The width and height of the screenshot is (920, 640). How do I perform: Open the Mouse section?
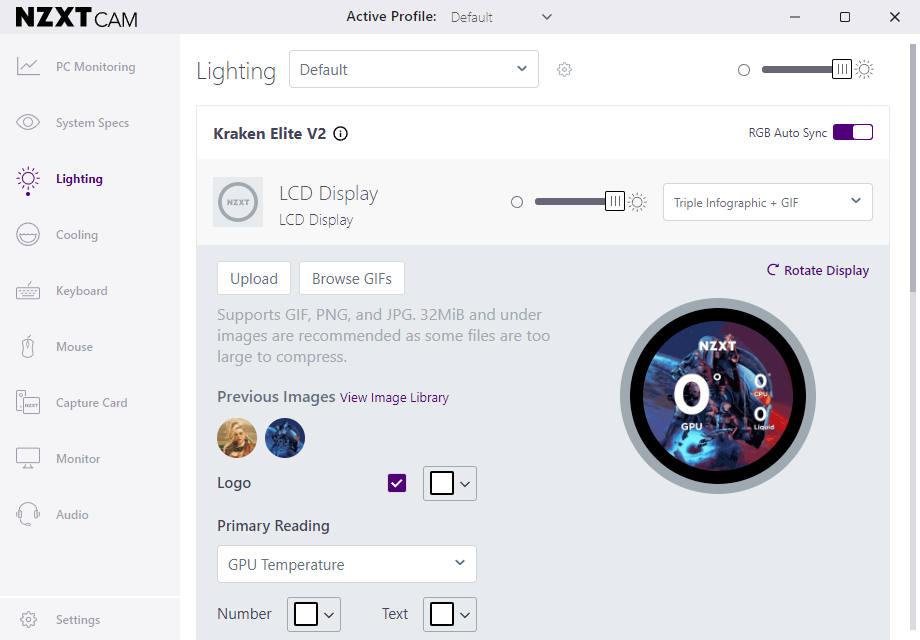click(74, 347)
